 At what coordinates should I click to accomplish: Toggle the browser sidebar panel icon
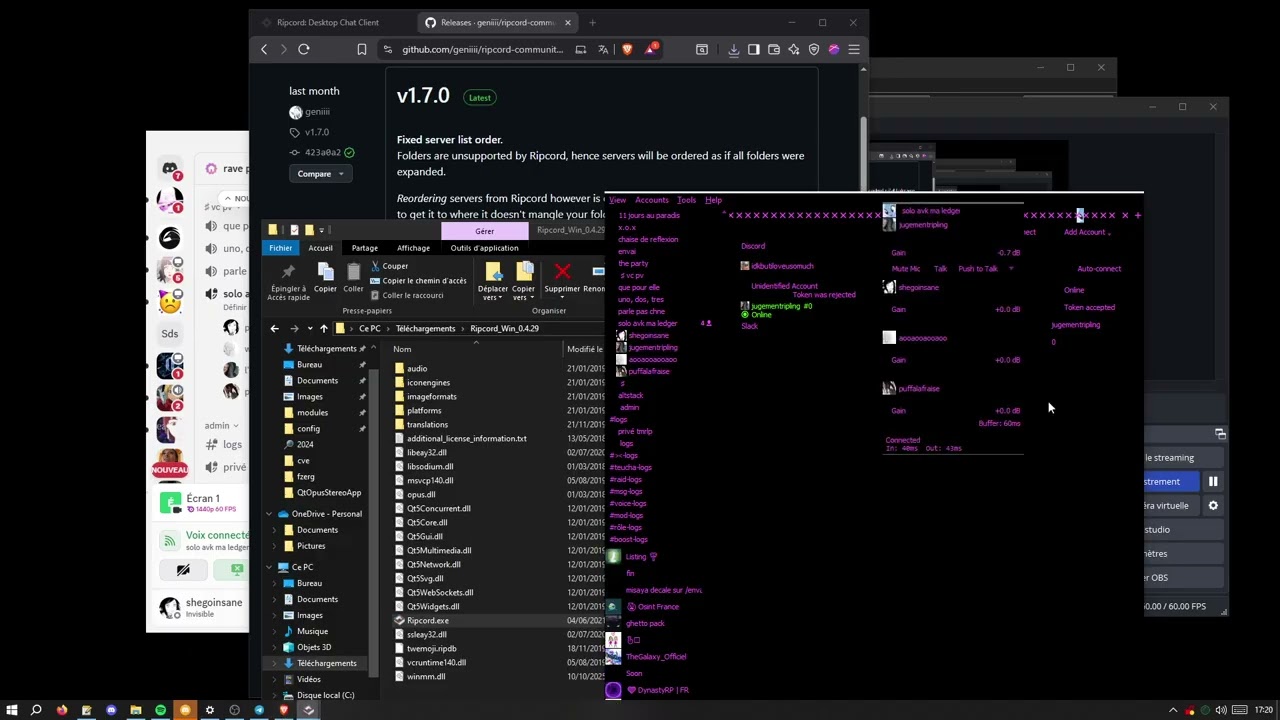pos(753,49)
